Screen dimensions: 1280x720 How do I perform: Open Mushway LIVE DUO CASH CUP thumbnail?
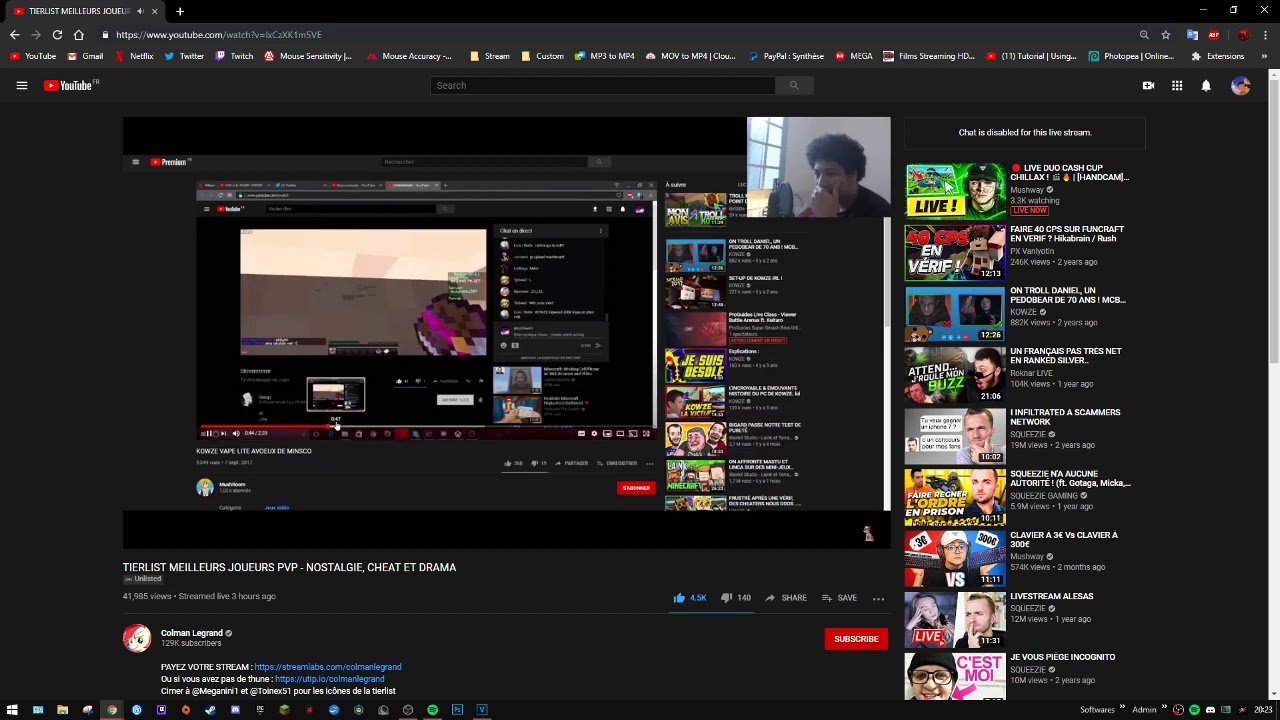955,191
